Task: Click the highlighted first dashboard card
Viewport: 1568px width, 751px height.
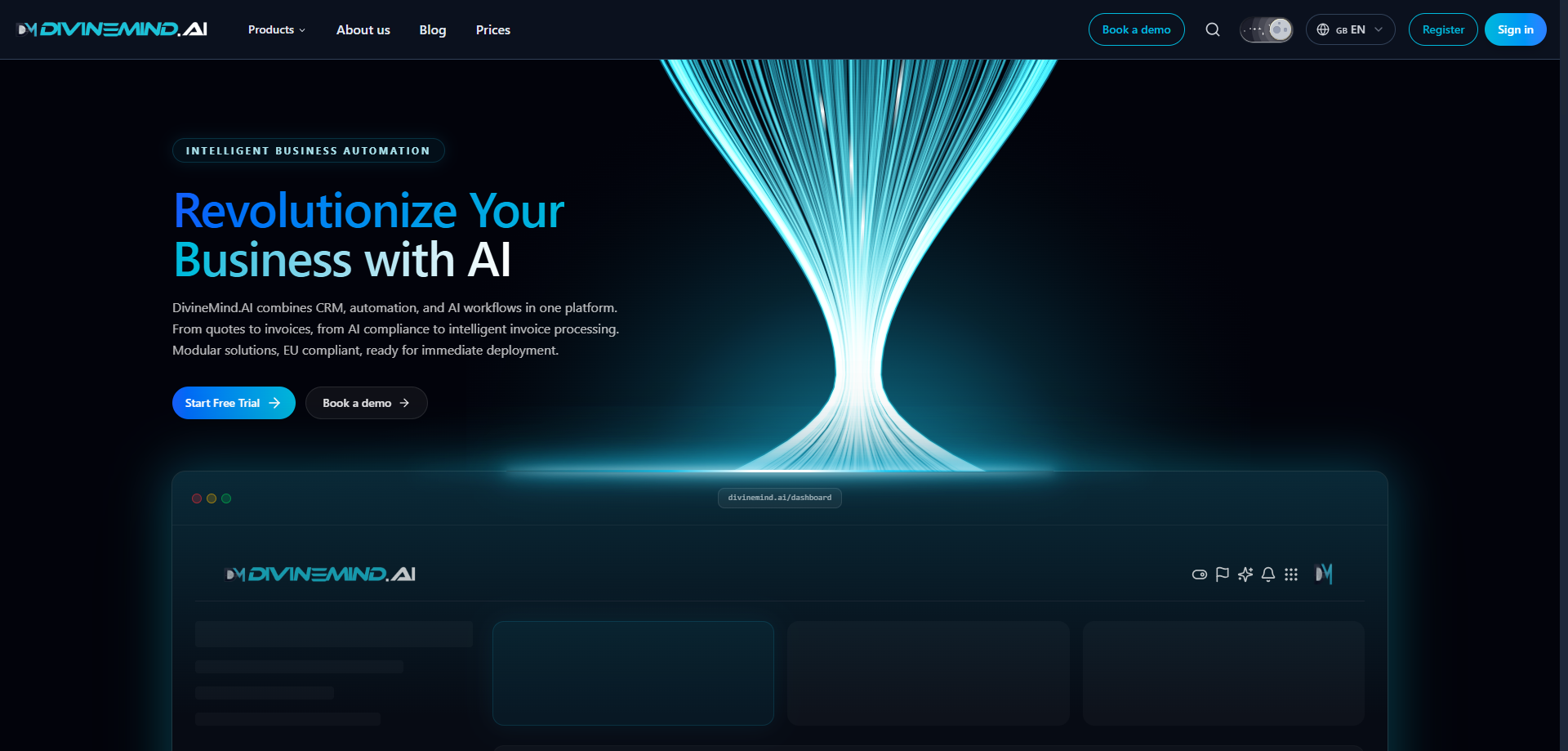Action: point(633,673)
